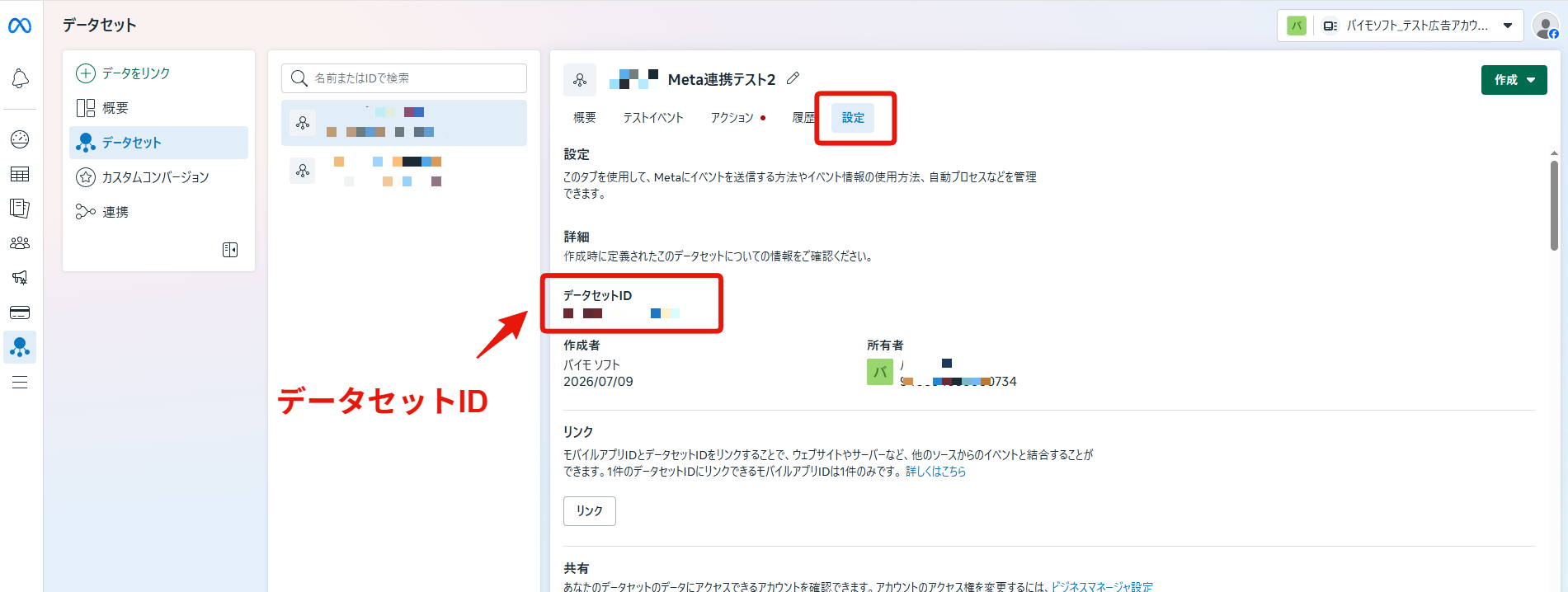Open the three-line all tools menu icon
The height and width of the screenshot is (592, 1568).
pyautogui.click(x=20, y=383)
